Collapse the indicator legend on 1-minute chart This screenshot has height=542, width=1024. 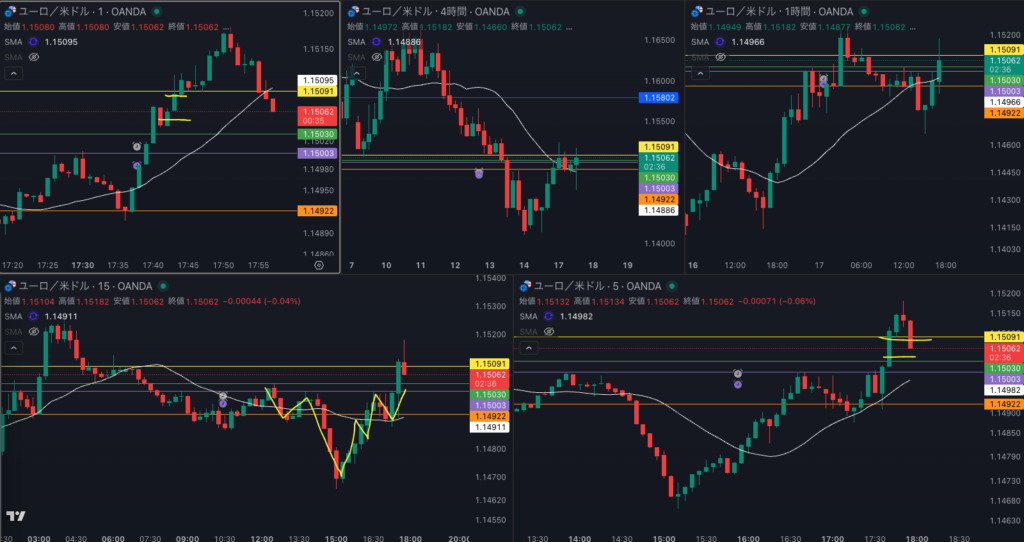pyautogui.click(x=12, y=75)
